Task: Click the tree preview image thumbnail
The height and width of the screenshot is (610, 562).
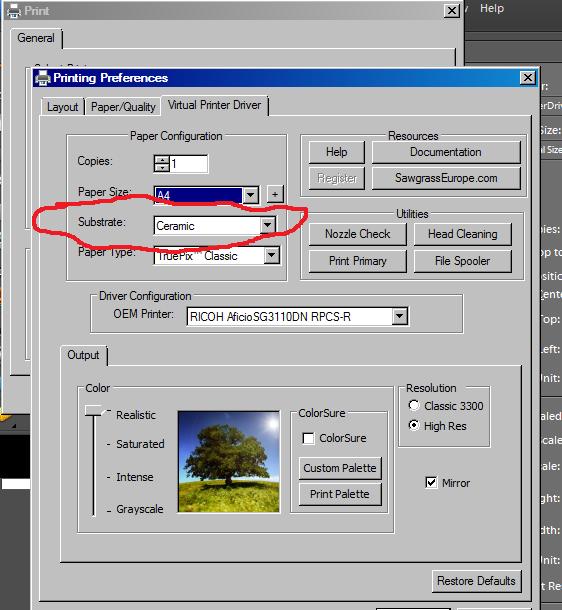Action: [x=229, y=461]
